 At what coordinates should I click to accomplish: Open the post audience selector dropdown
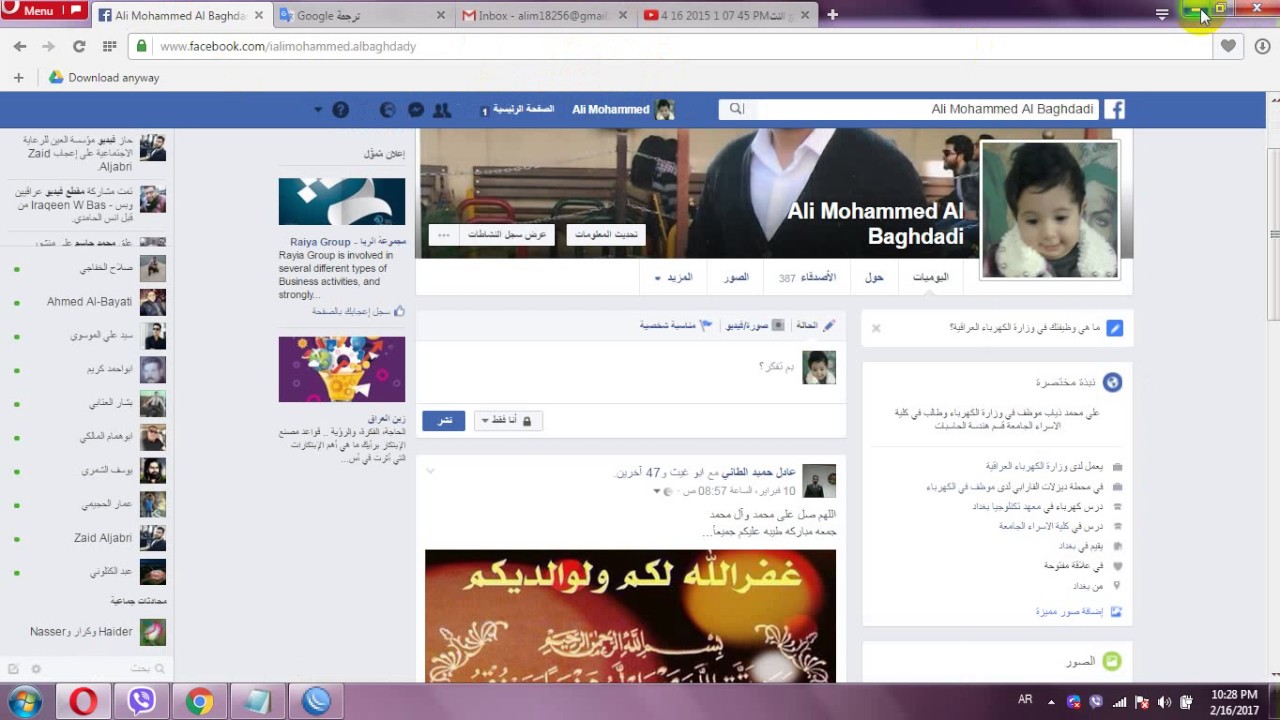point(662,491)
